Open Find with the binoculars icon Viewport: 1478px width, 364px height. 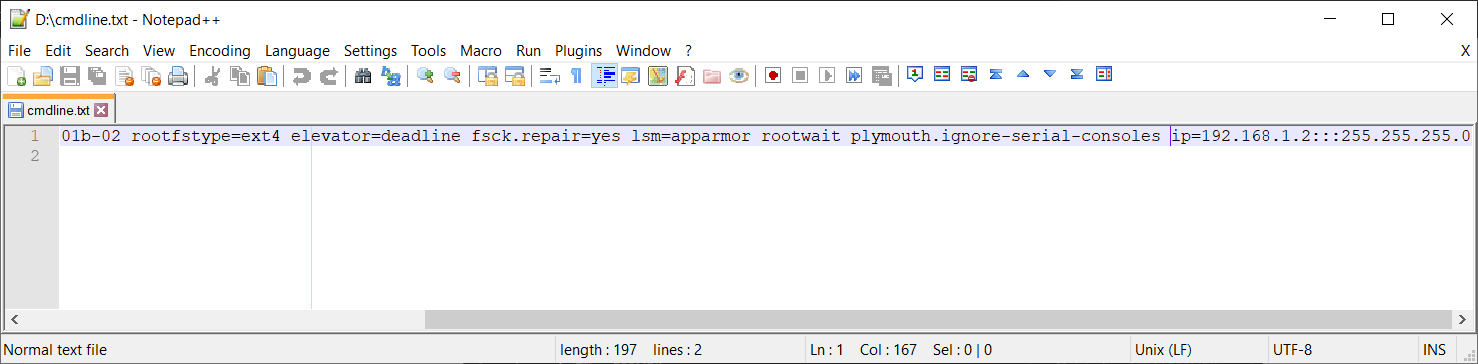coord(363,75)
